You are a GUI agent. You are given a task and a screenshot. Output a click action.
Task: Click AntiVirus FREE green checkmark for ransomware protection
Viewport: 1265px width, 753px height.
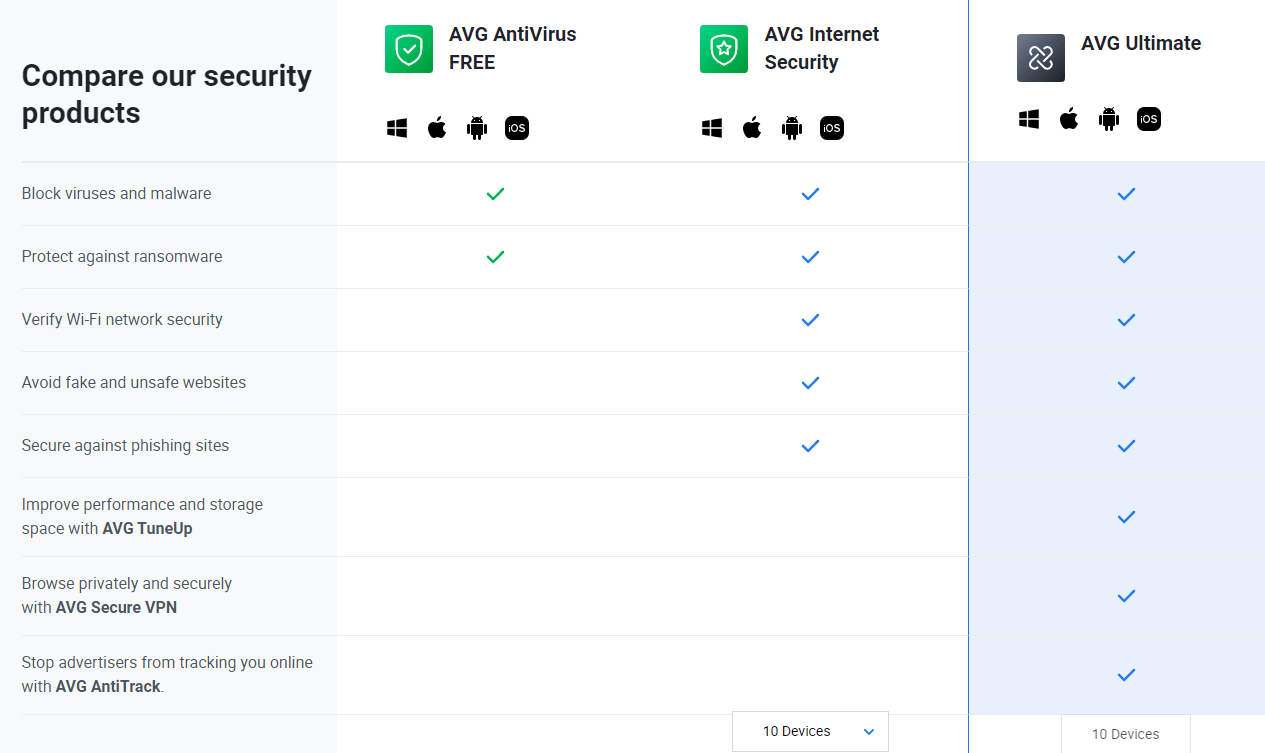pyautogui.click(x=495, y=257)
